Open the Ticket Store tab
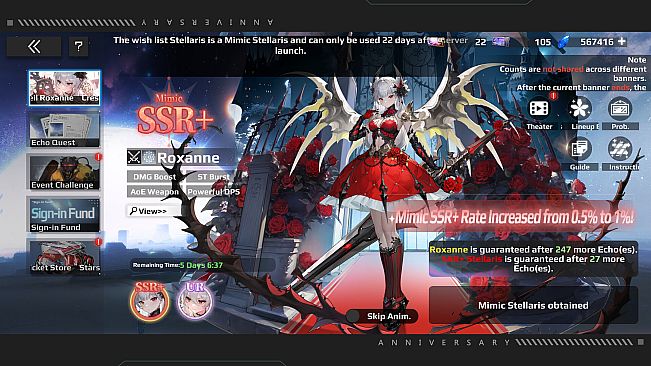Screen dimensions: 651x366 (64, 256)
